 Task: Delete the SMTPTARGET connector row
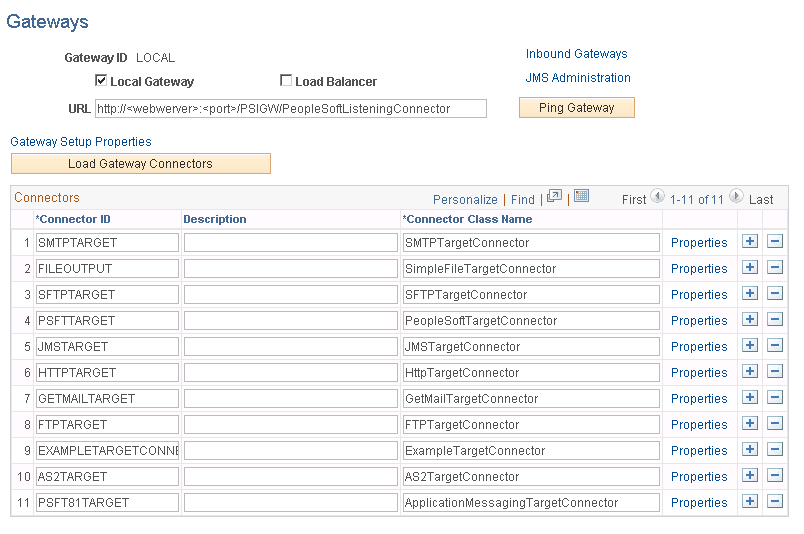pos(775,242)
